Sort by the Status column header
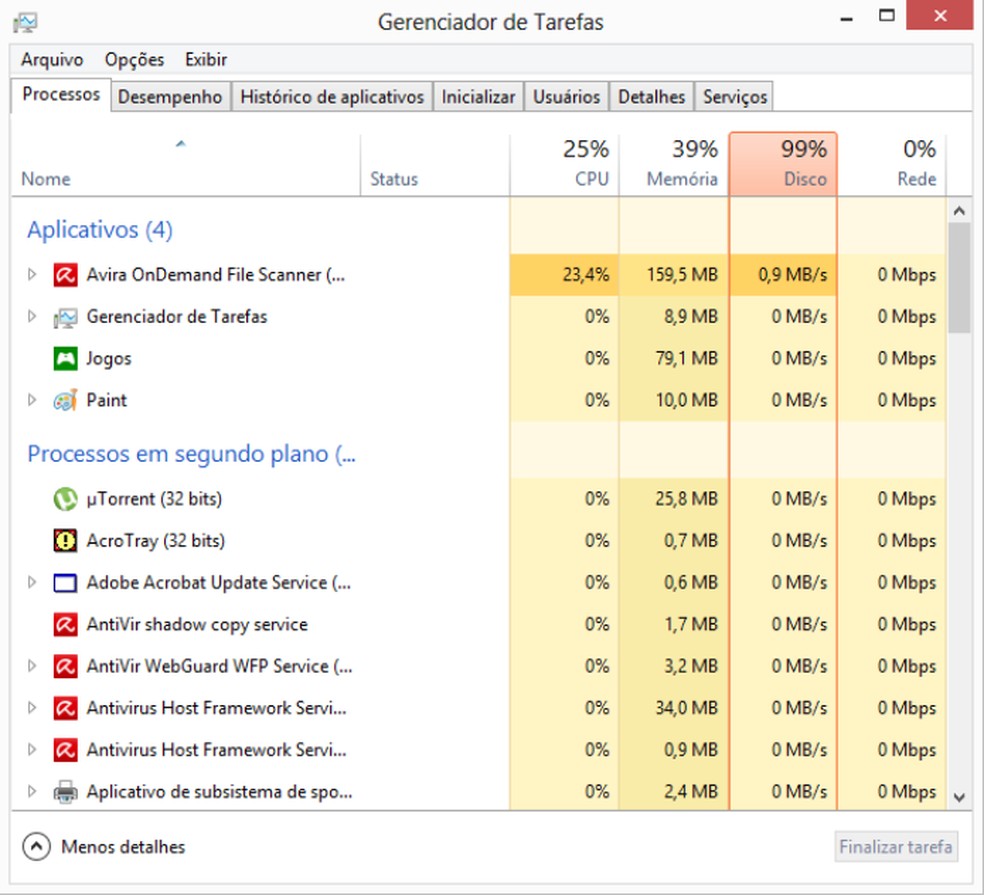Screen dimensions: 984x895 pyautogui.click(x=436, y=164)
